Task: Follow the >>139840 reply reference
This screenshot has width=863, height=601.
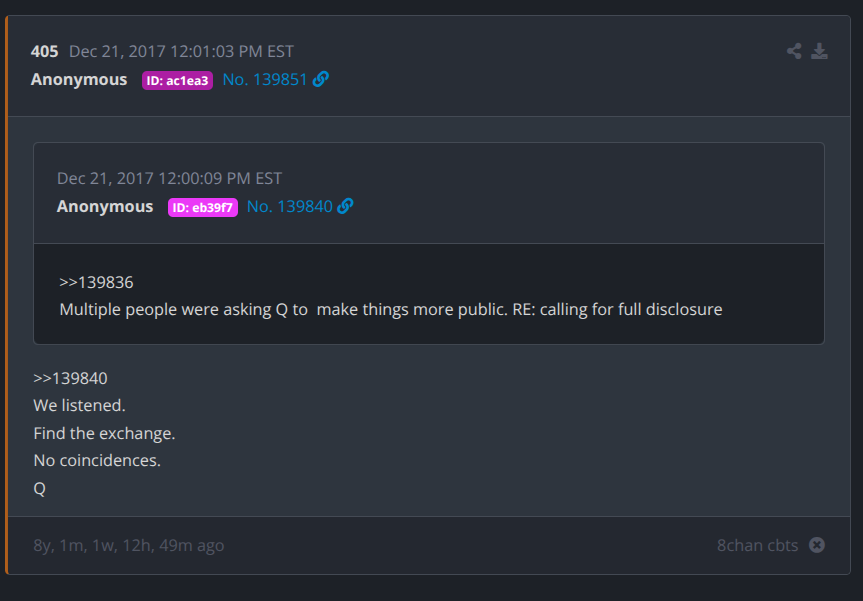Action: coord(70,379)
